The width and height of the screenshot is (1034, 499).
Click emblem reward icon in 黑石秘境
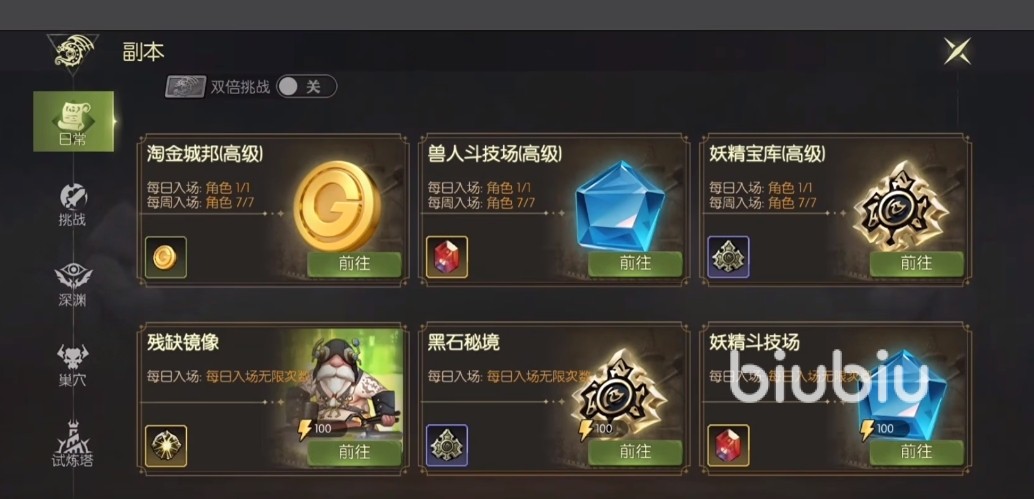pyautogui.click(x=447, y=446)
